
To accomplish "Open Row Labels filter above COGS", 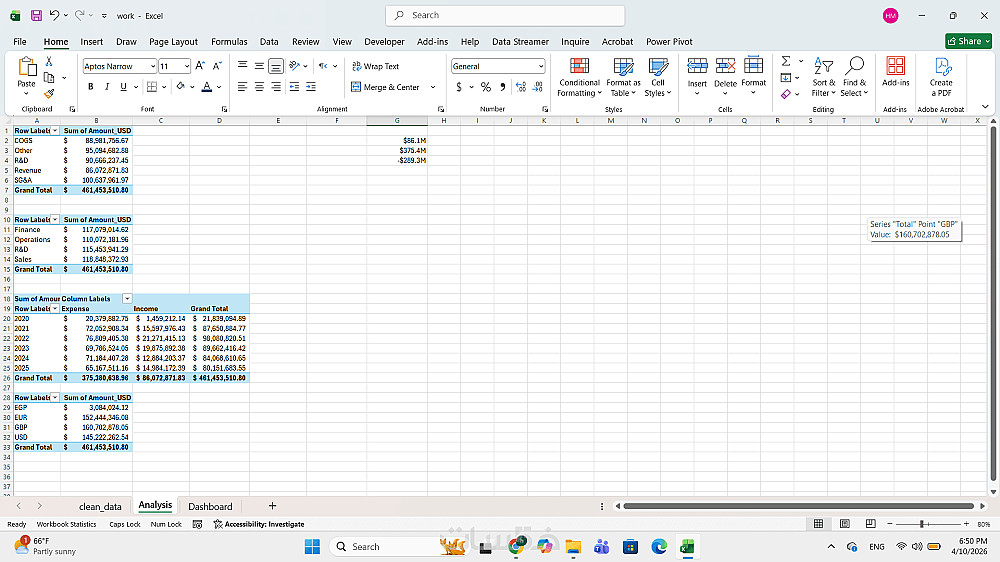I will coord(55,131).
